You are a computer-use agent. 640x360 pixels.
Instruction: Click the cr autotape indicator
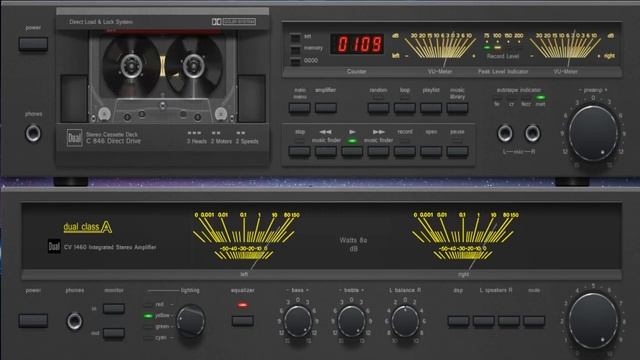click(x=511, y=98)
